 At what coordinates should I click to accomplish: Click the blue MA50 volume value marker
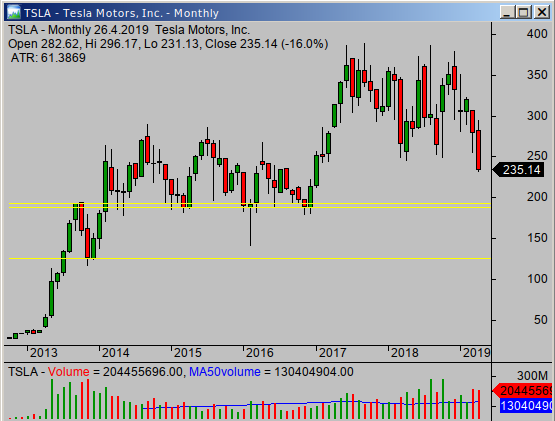(526, 405)
